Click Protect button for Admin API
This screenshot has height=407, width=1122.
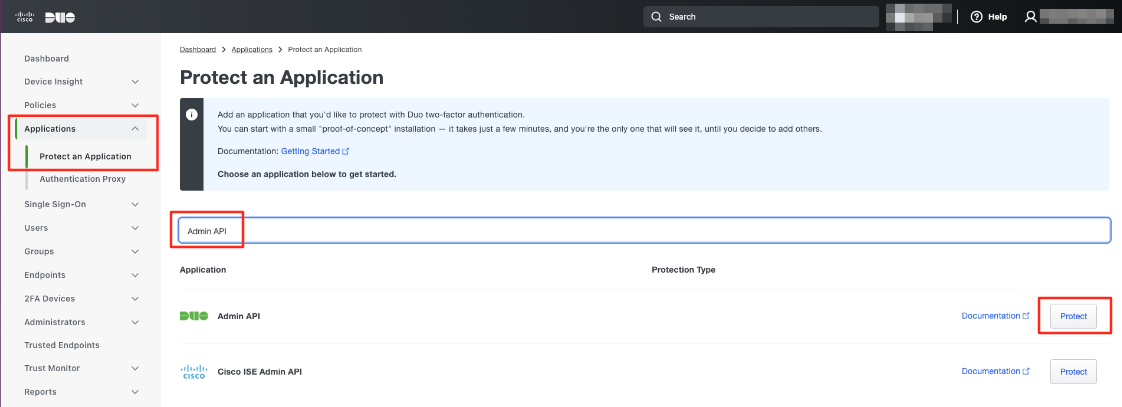point(1073,316)
